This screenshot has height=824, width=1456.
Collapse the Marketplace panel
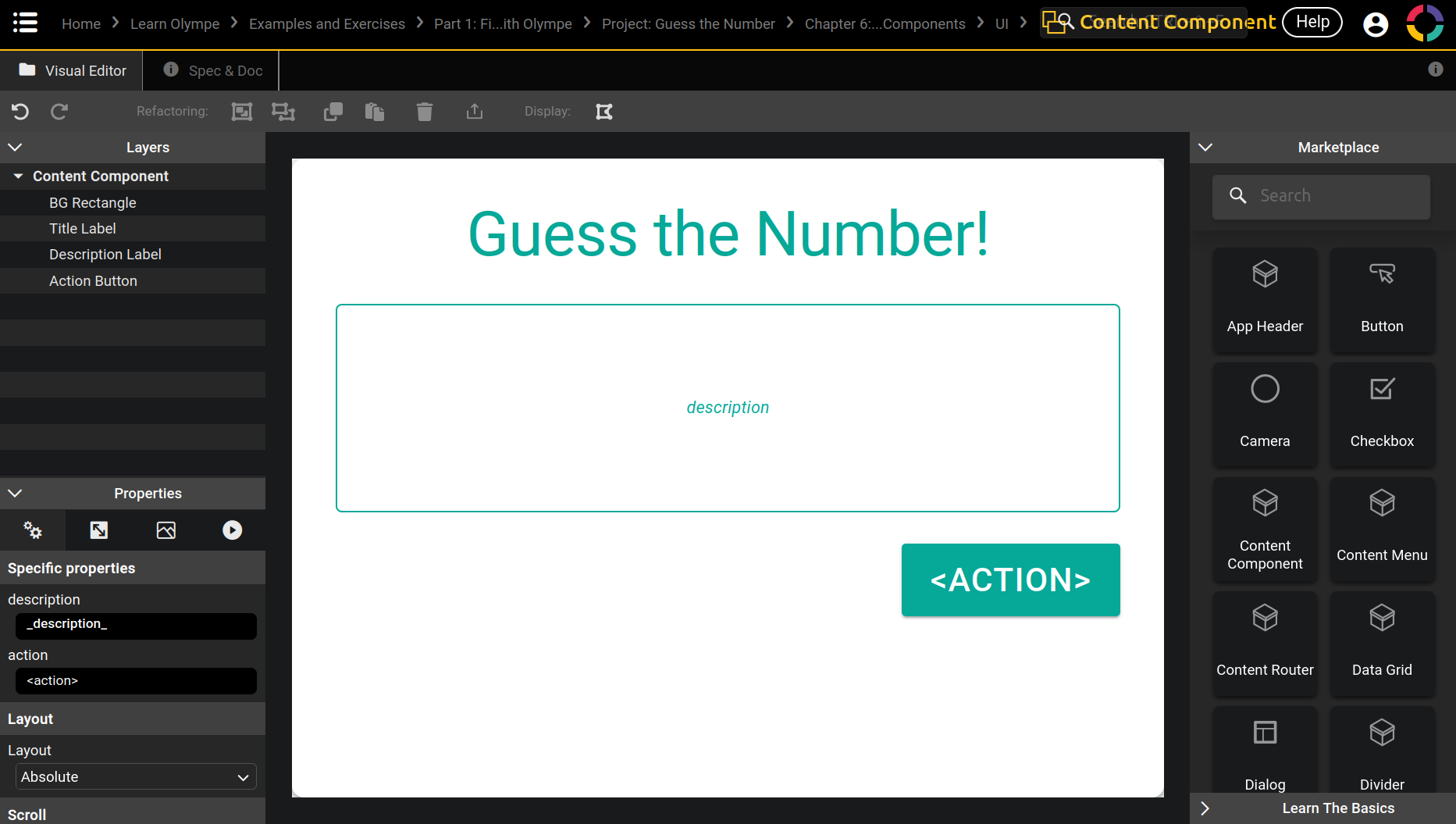point(1205,148)
